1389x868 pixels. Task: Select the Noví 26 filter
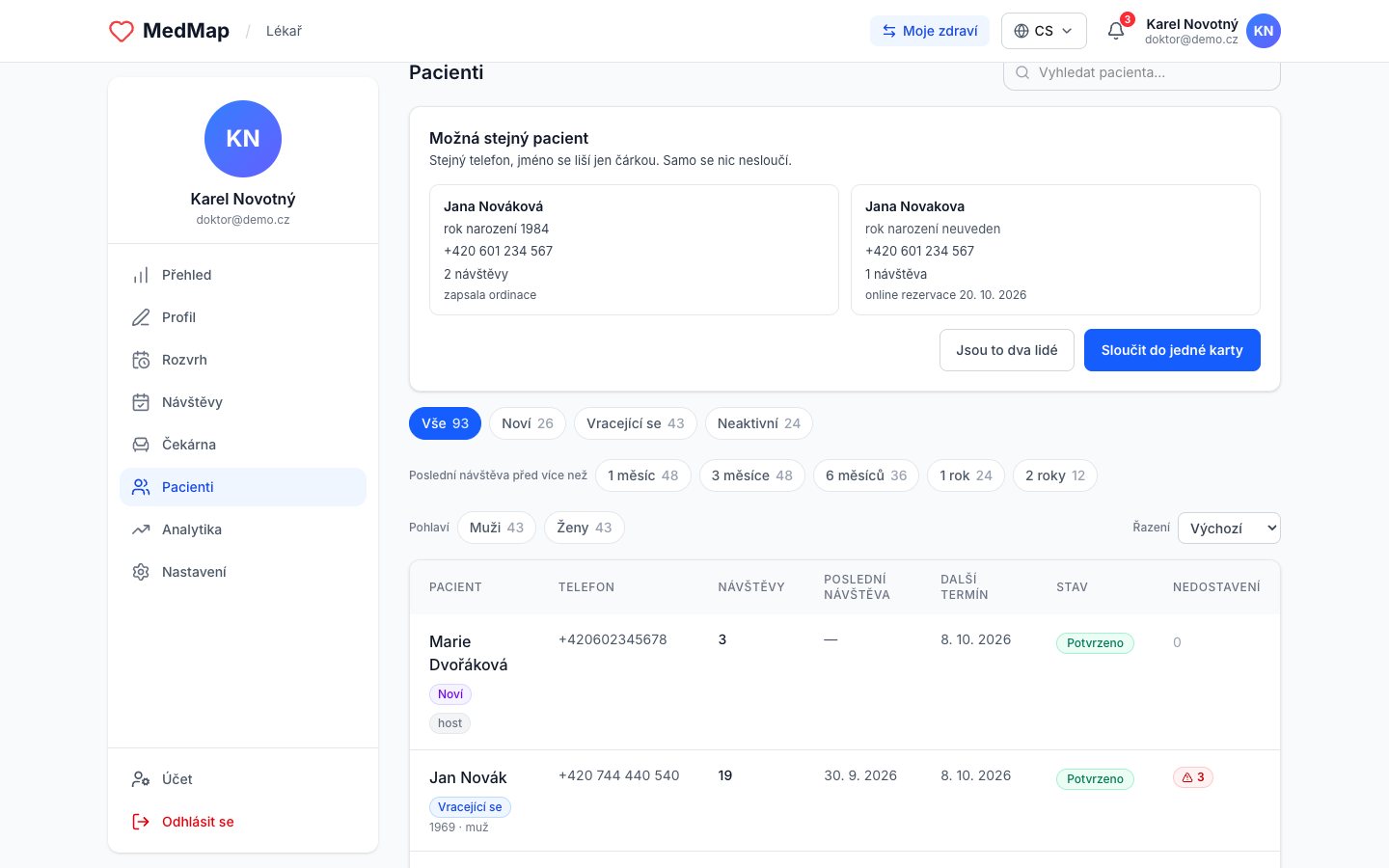coord(528,423)
